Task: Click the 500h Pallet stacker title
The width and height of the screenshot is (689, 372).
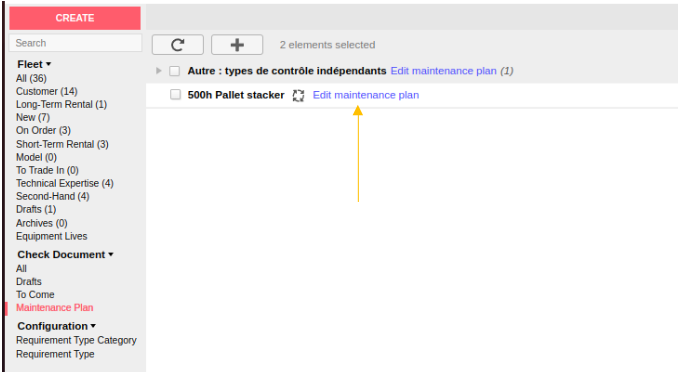Action: (x=236, y=95)
